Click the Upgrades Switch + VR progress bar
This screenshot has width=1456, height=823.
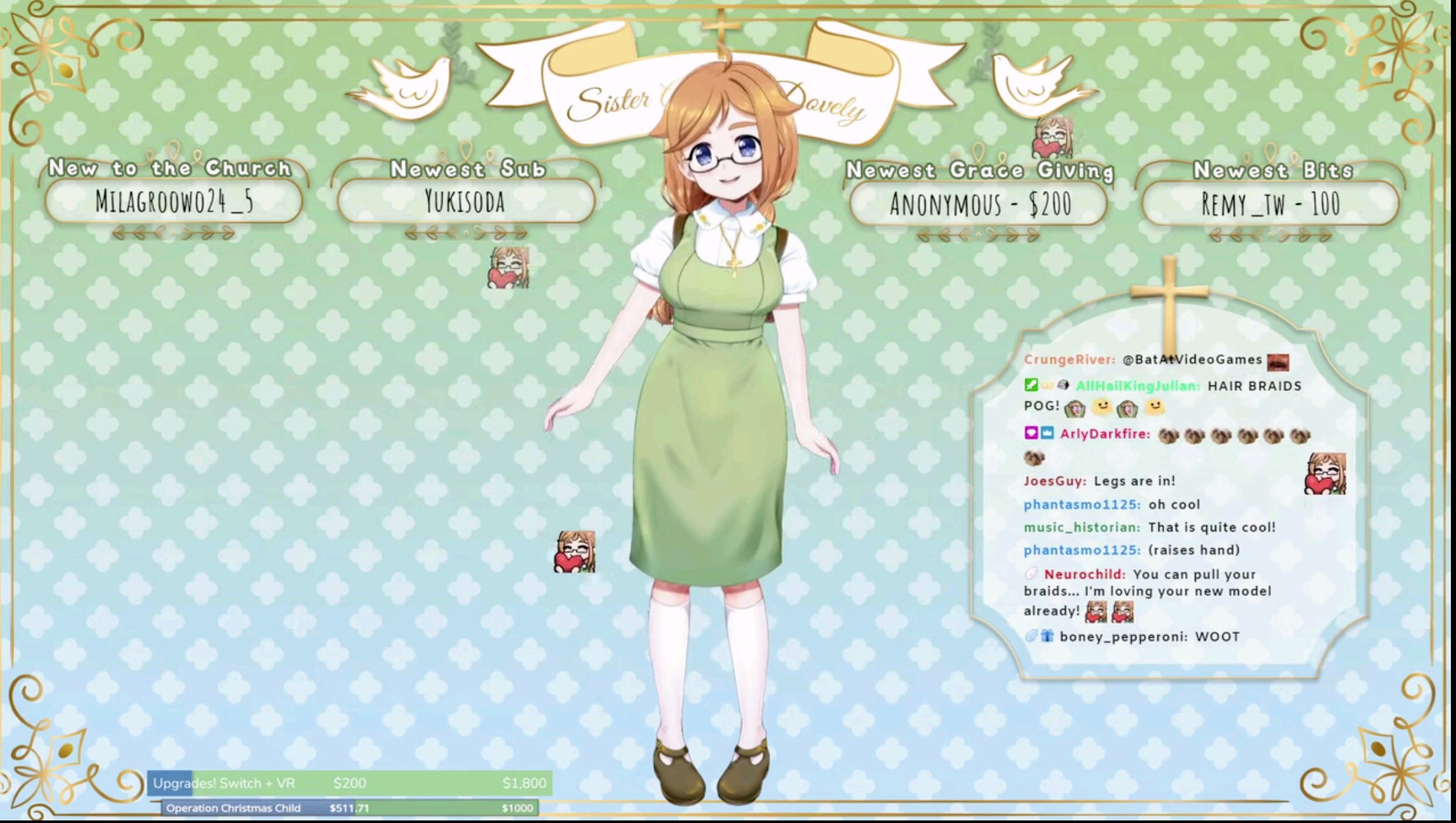(350, 783)
